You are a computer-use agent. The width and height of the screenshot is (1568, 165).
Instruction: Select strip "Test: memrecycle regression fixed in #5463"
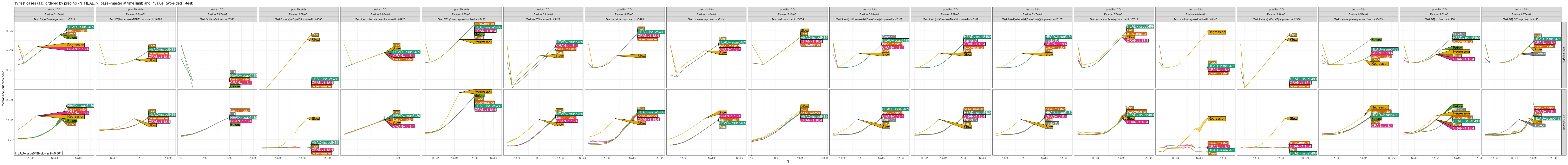tap(1359, 19)
